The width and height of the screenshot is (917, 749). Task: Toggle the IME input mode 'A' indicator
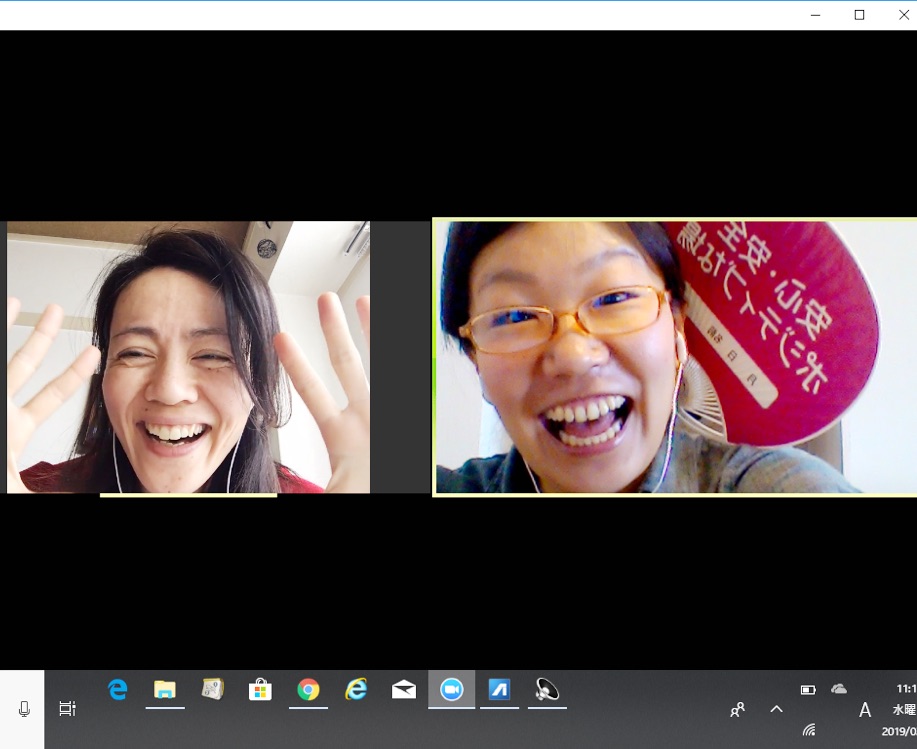pyautogui.click(x=865, y=709)
